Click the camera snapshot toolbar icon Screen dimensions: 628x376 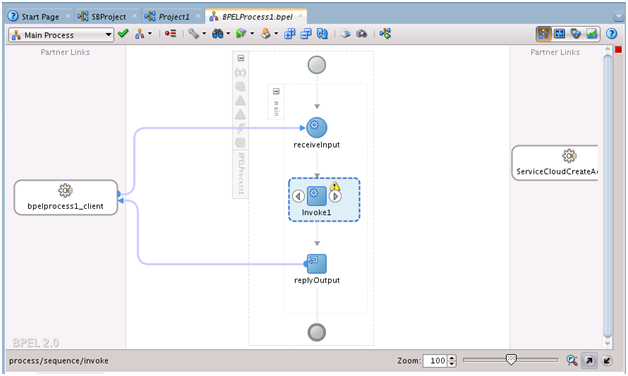pos(362,34)
